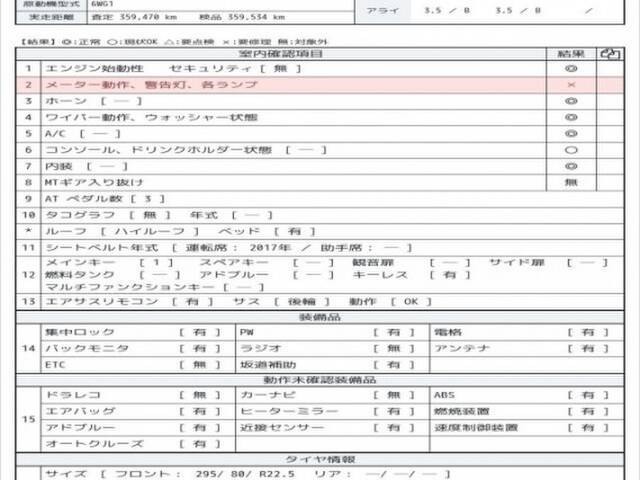Screen dimensions: 640x480
Task: Select the オートクルーズ entry
Action: pos(133,444)
